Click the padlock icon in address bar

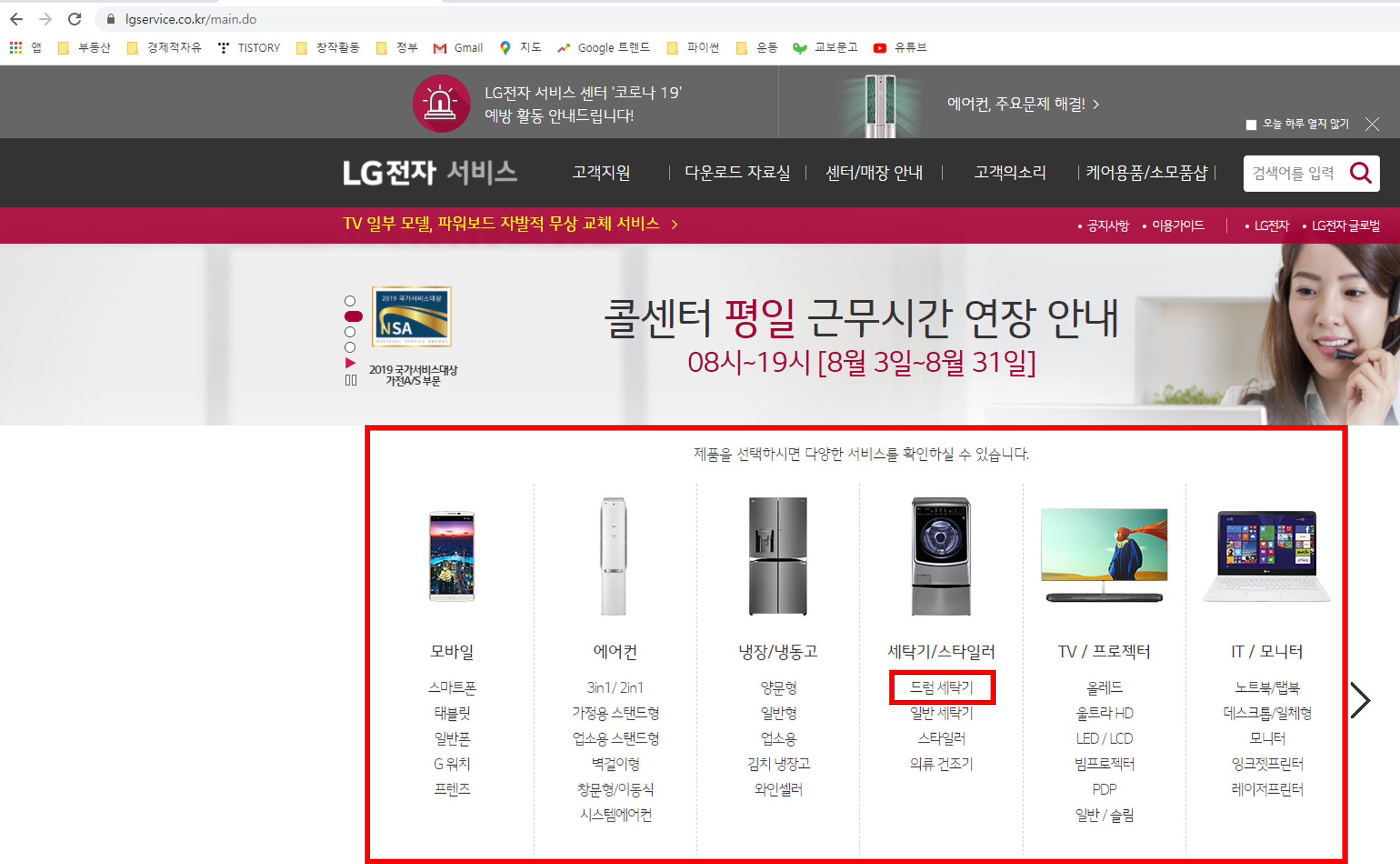coord(111,19)
